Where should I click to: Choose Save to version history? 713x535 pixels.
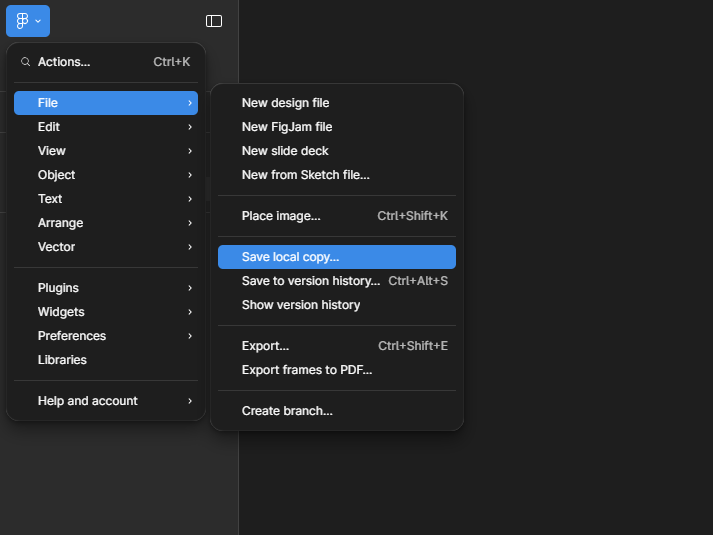[337, 281]
